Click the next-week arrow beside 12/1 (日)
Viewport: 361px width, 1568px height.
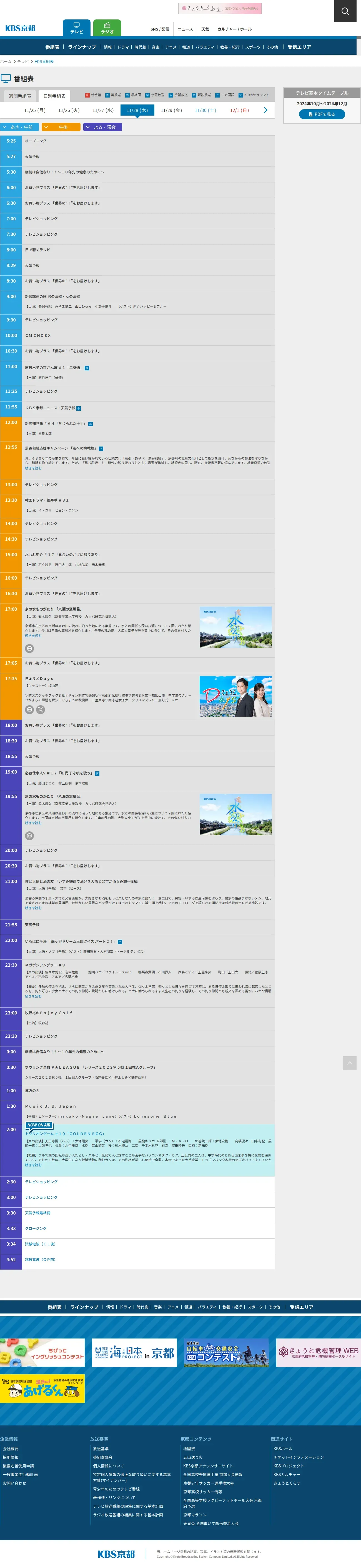[265, 110]
